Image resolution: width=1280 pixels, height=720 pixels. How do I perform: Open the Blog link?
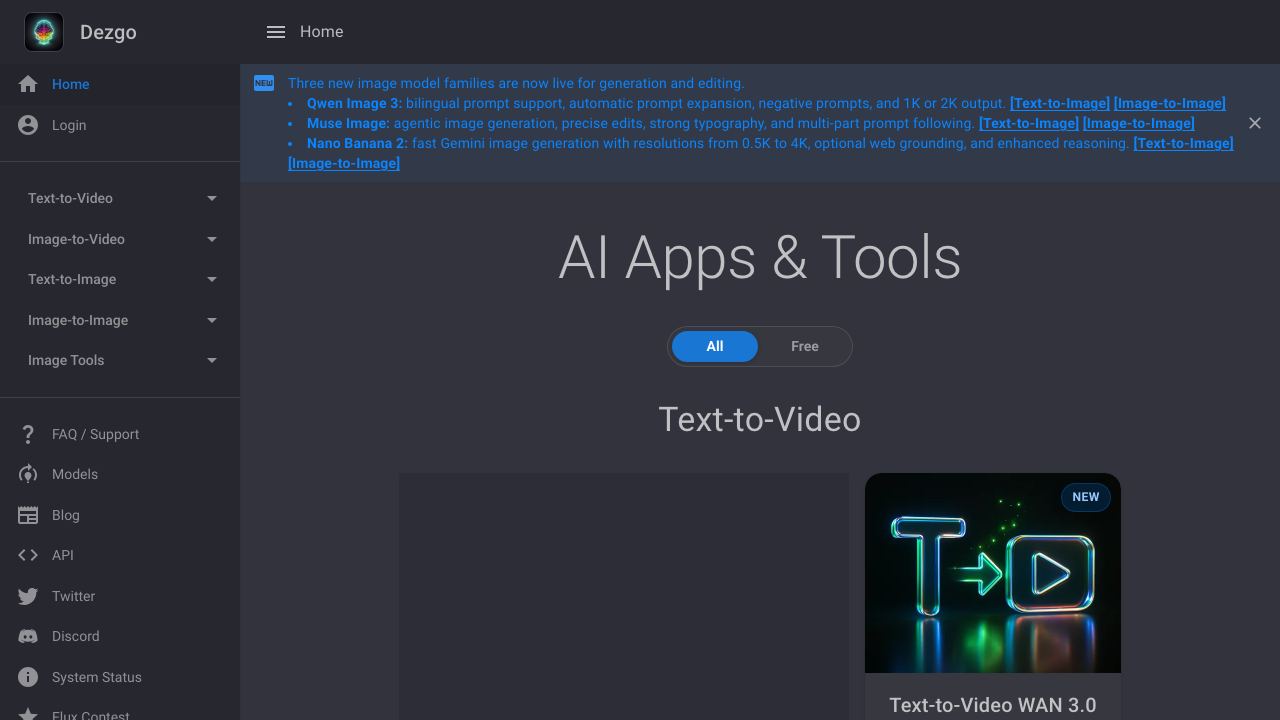pyautogui.click(x=120, y=515)
